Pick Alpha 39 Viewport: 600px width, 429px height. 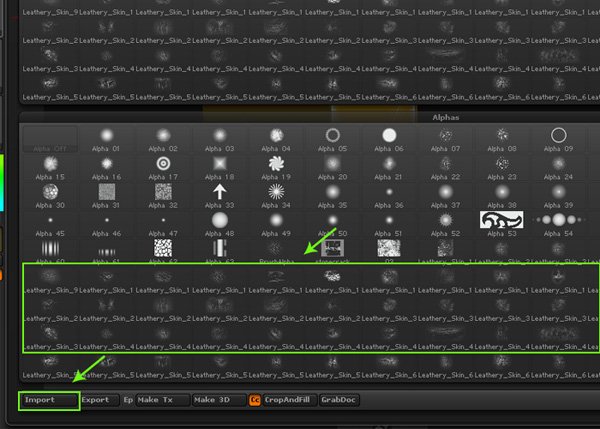point(558,197)
